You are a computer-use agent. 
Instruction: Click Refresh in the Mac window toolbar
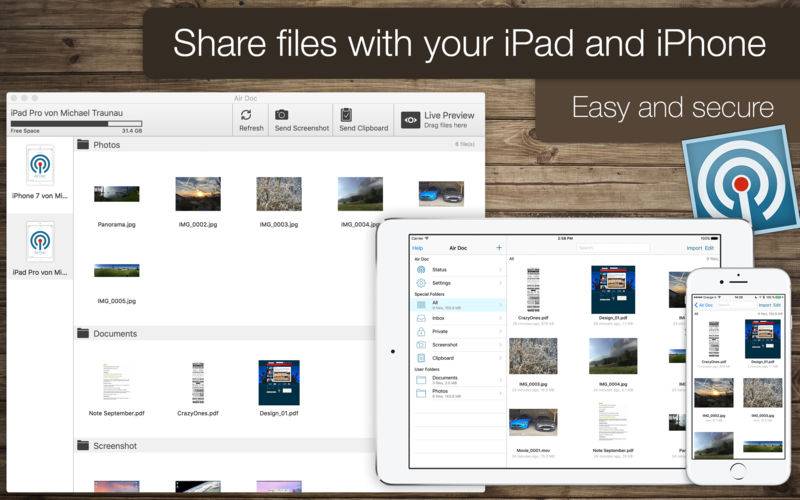(251, 120)
